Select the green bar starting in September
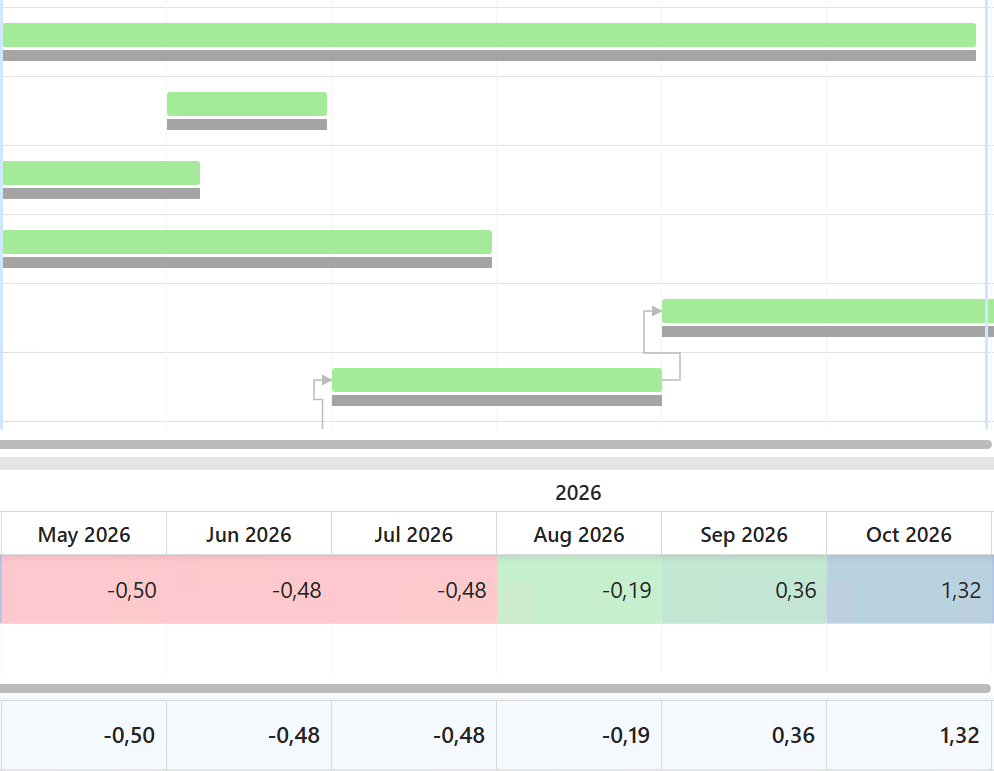The image size is (994, 771). point(827,311)
